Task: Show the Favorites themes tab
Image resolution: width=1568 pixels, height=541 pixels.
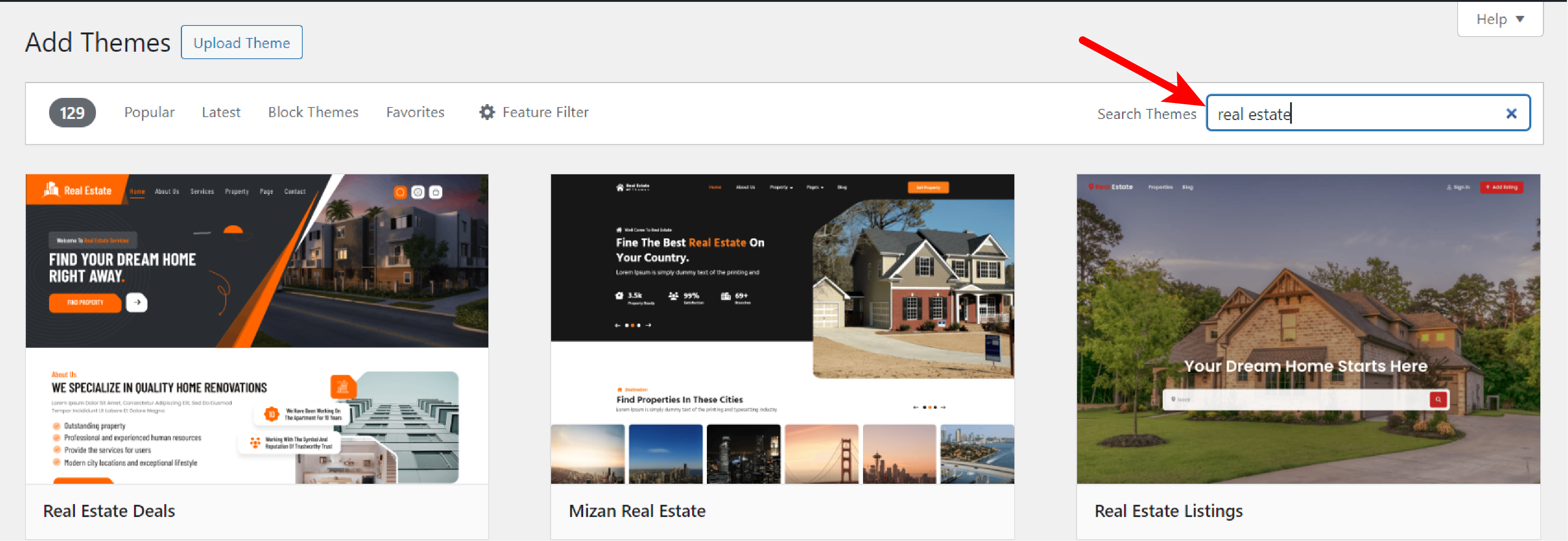Action: click(x=415, y=112)
